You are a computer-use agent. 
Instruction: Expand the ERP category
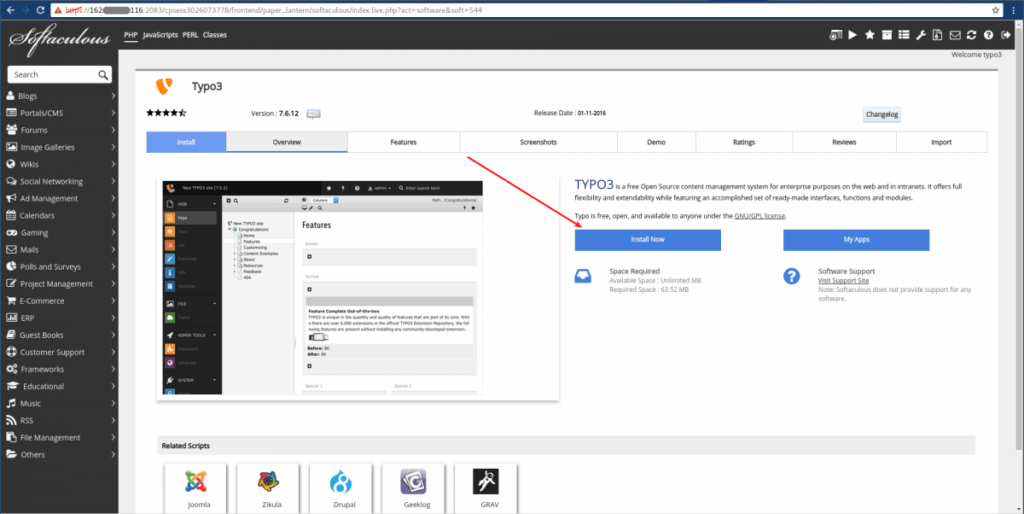point(59,318)
